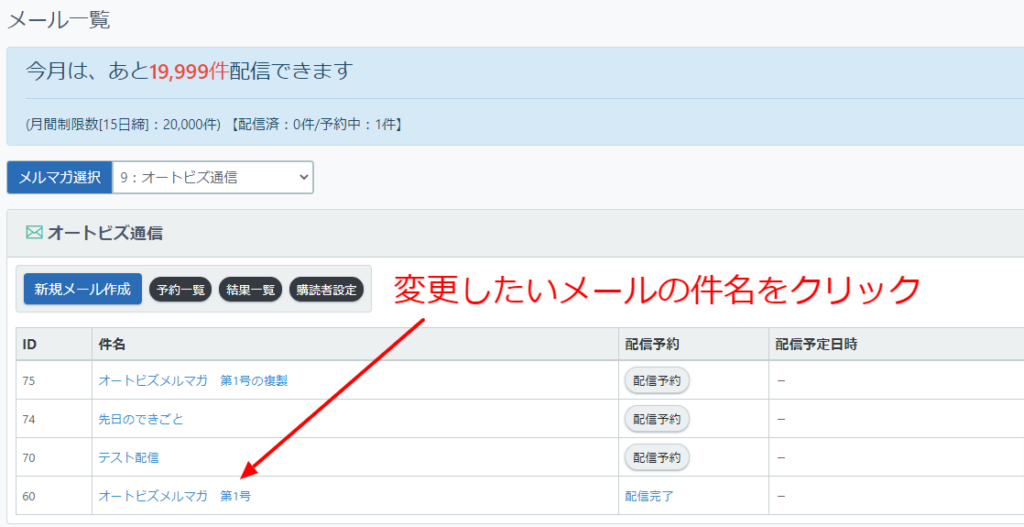This screenshot has width=1024, height=527.
Task: Click the 配信完了 link for ID 60
Action: 649,496
